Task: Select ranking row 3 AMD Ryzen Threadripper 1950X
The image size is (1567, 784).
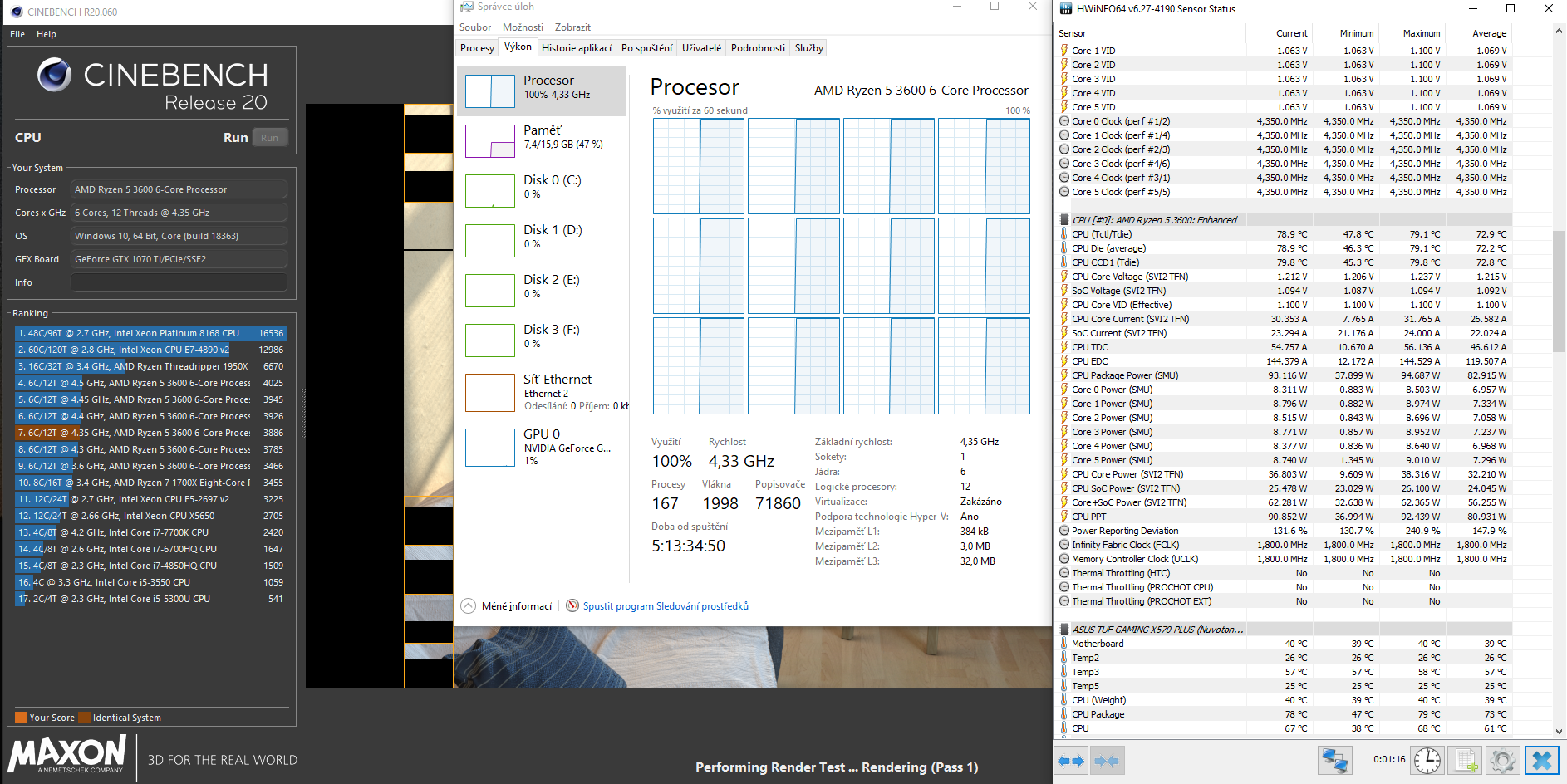Action: coord(151,366)
